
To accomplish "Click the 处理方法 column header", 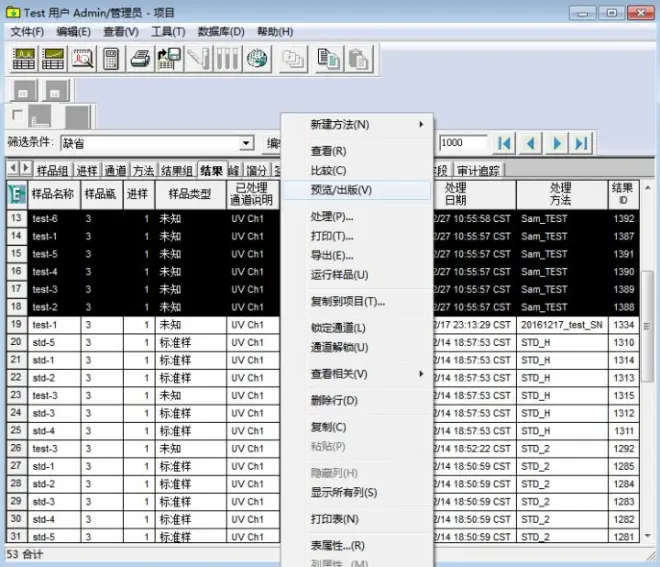I will click(x=561, y=194).
